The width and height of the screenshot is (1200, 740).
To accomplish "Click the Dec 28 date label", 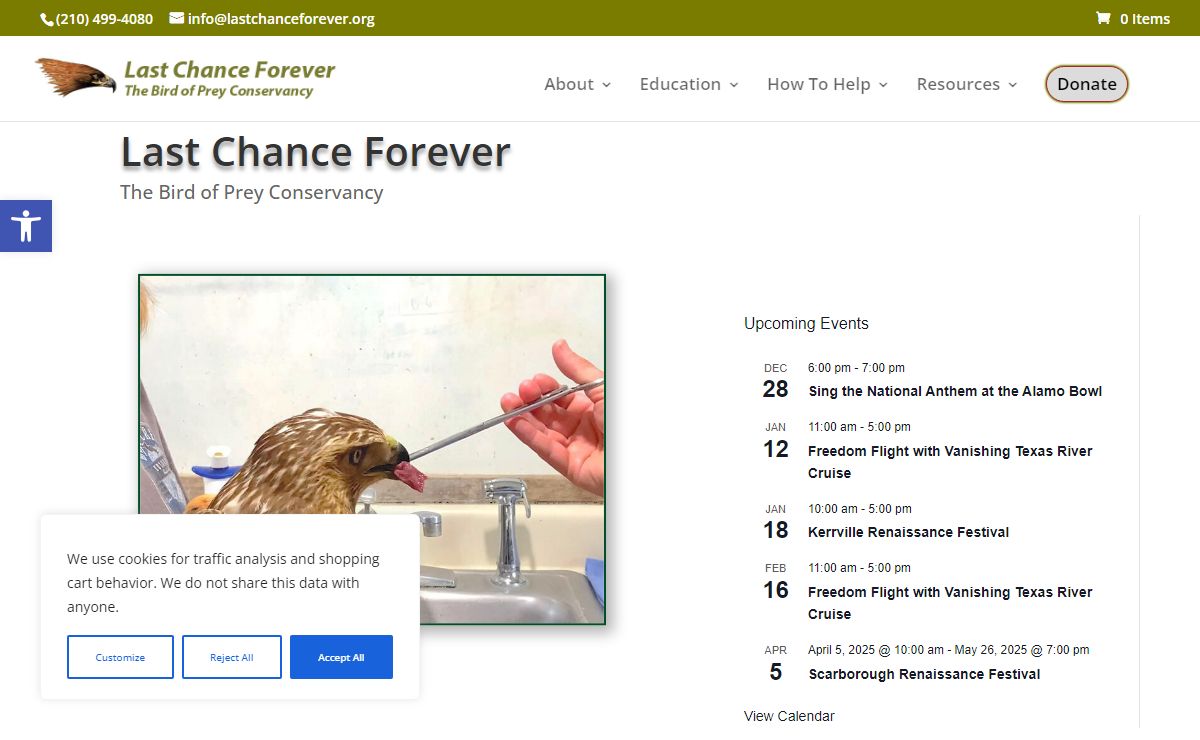I will 775,381.
